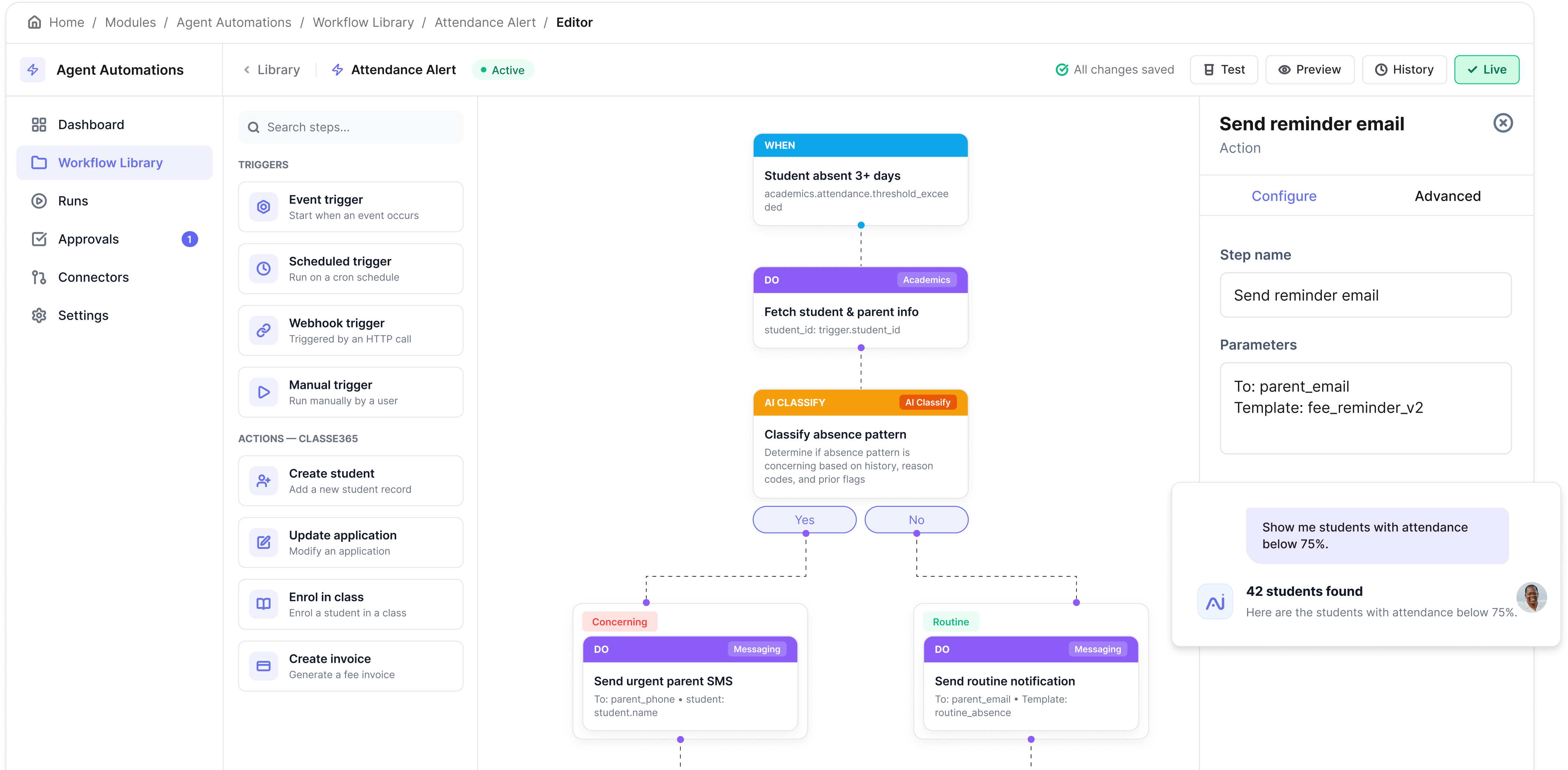The height and width of the screenshot is (770, 1568).
Task: Select the No branch pill
Action: coord(916,520)
